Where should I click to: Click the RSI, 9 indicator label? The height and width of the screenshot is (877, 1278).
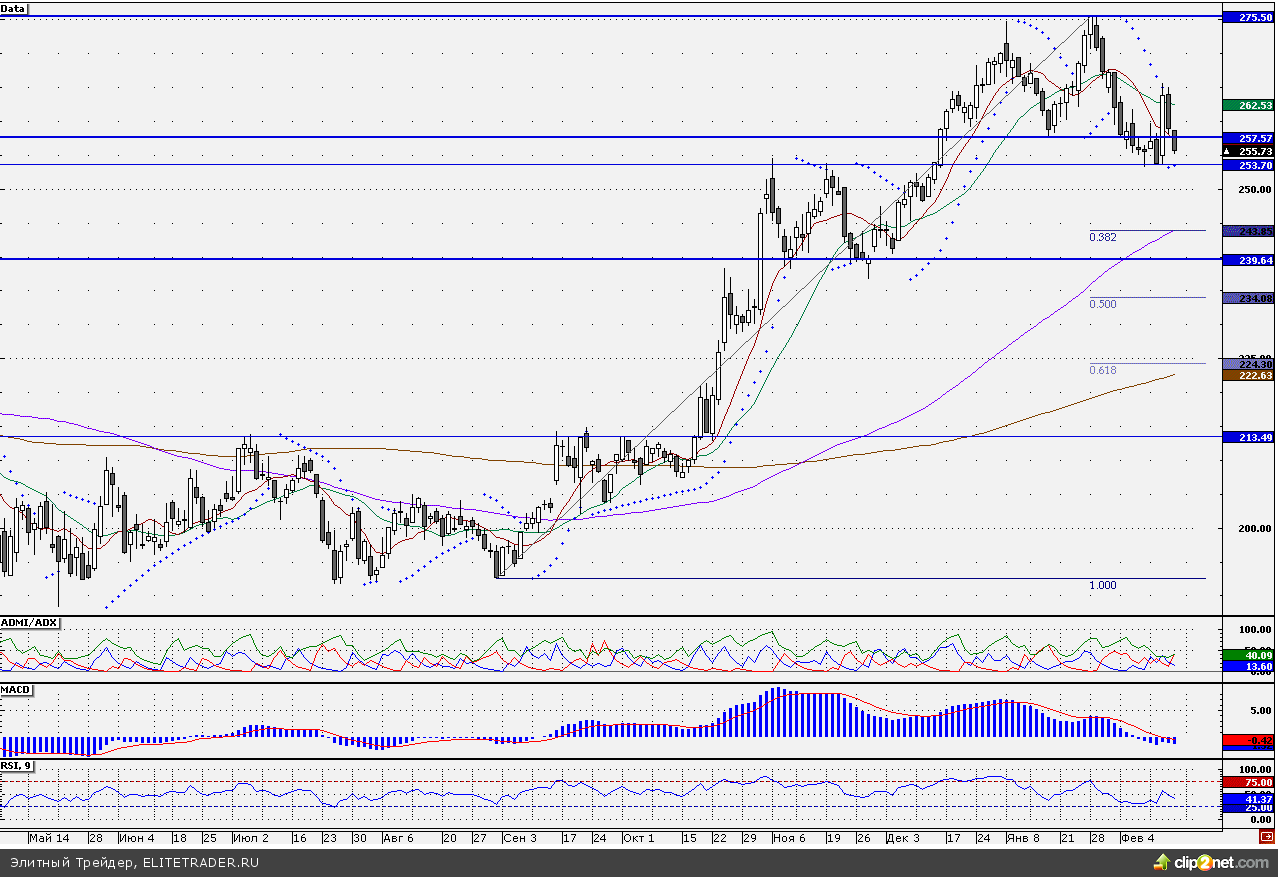17,765
